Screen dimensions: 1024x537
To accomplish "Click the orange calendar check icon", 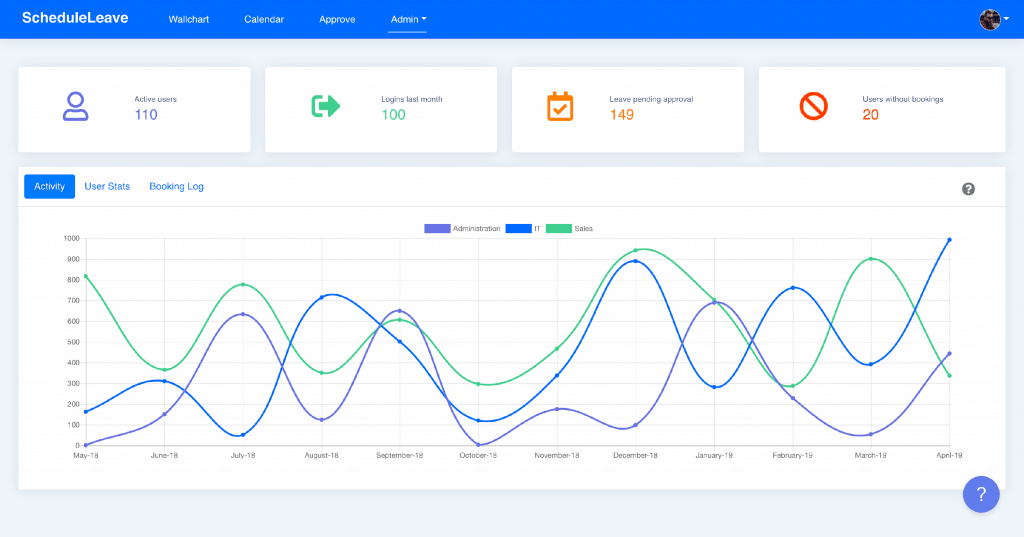I will 560,106.
